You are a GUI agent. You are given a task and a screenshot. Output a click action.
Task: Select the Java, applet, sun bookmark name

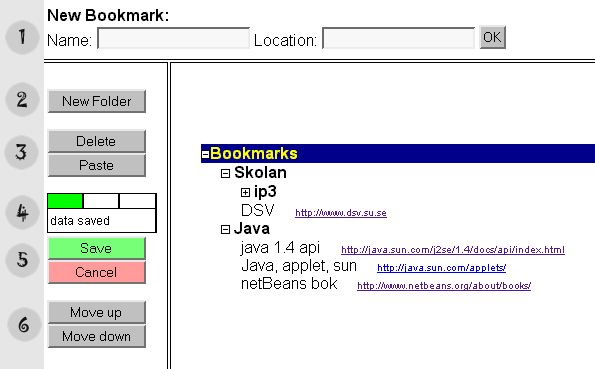[x=299, y=266]
